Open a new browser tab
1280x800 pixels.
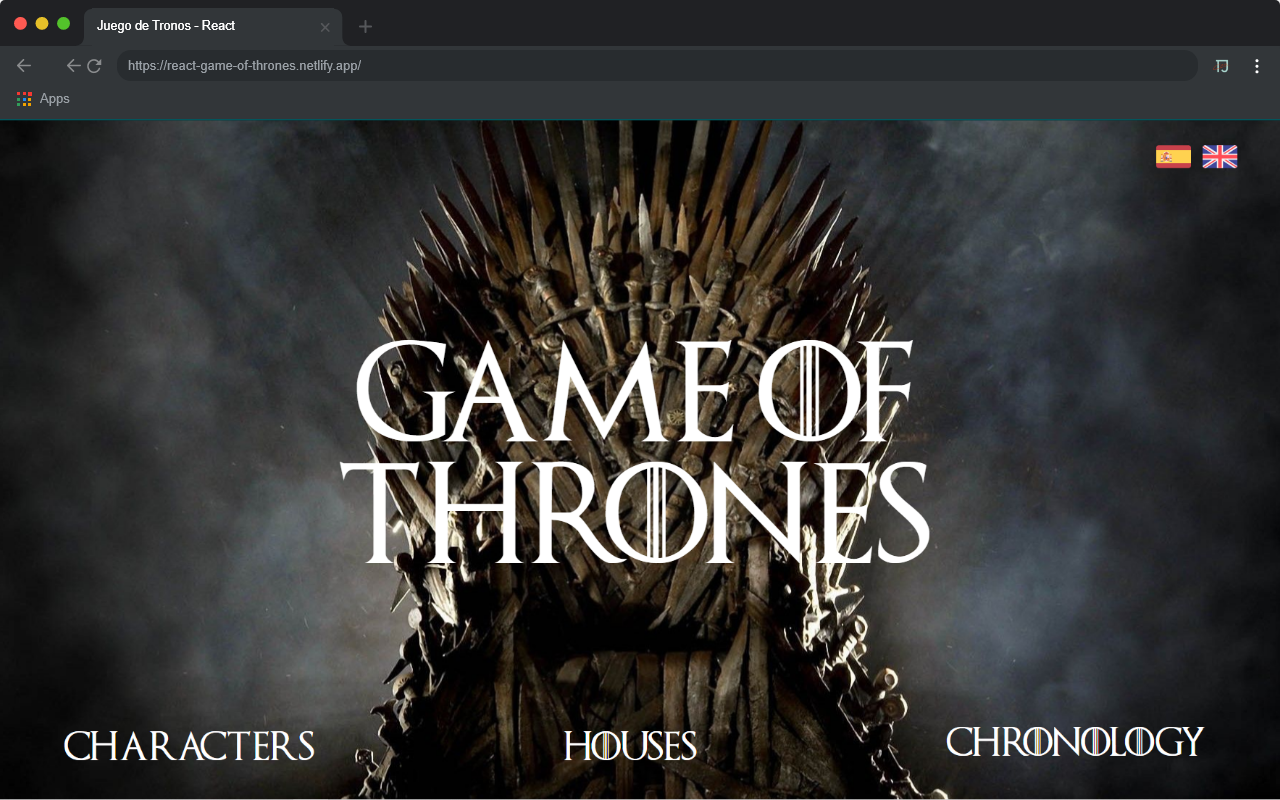pyautogui.click(x=365, y=27)
